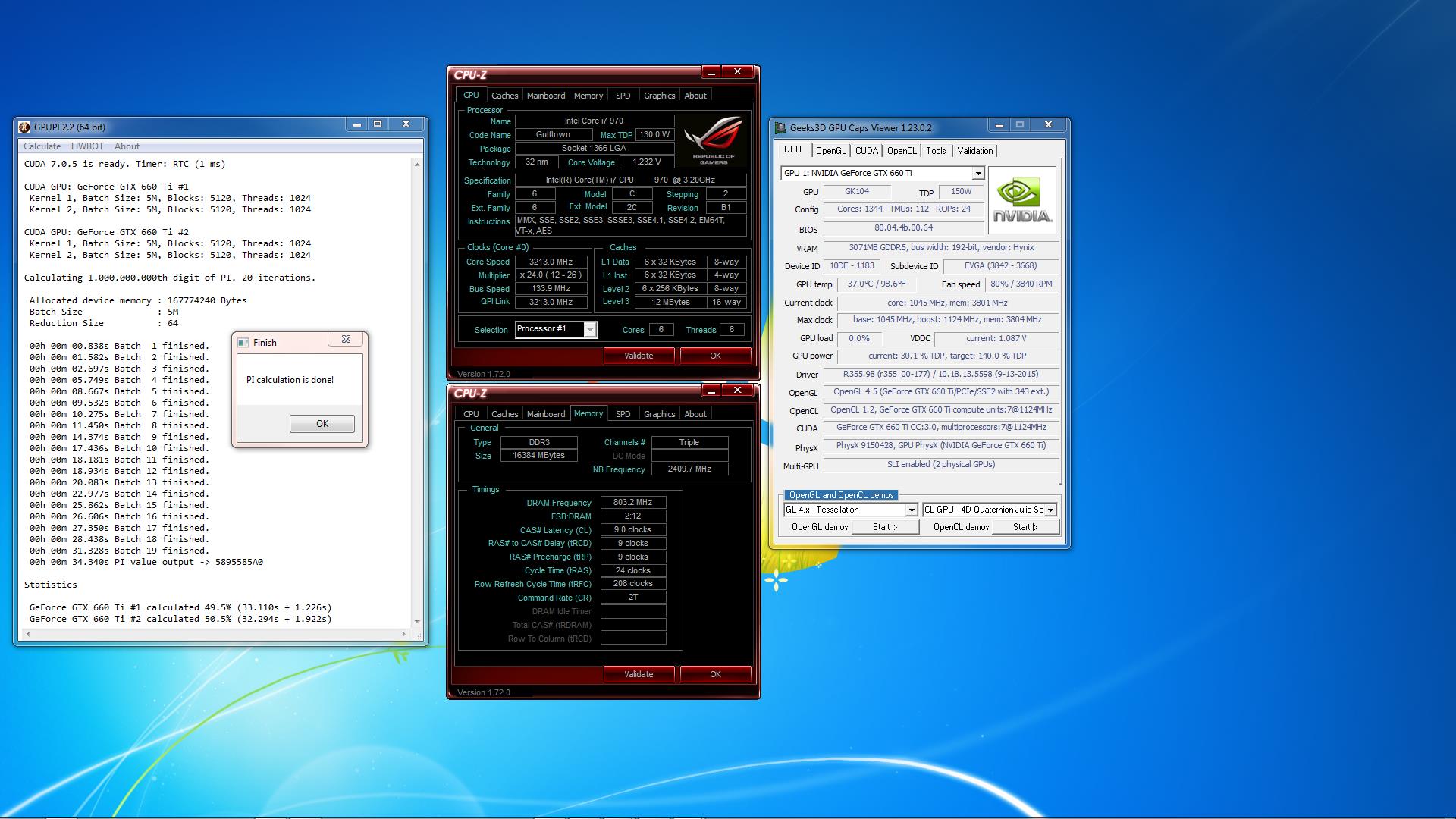Expand GL 4.x Tessellation demo dropdown
1456x819 pixels.
click(x=912, y=510)
